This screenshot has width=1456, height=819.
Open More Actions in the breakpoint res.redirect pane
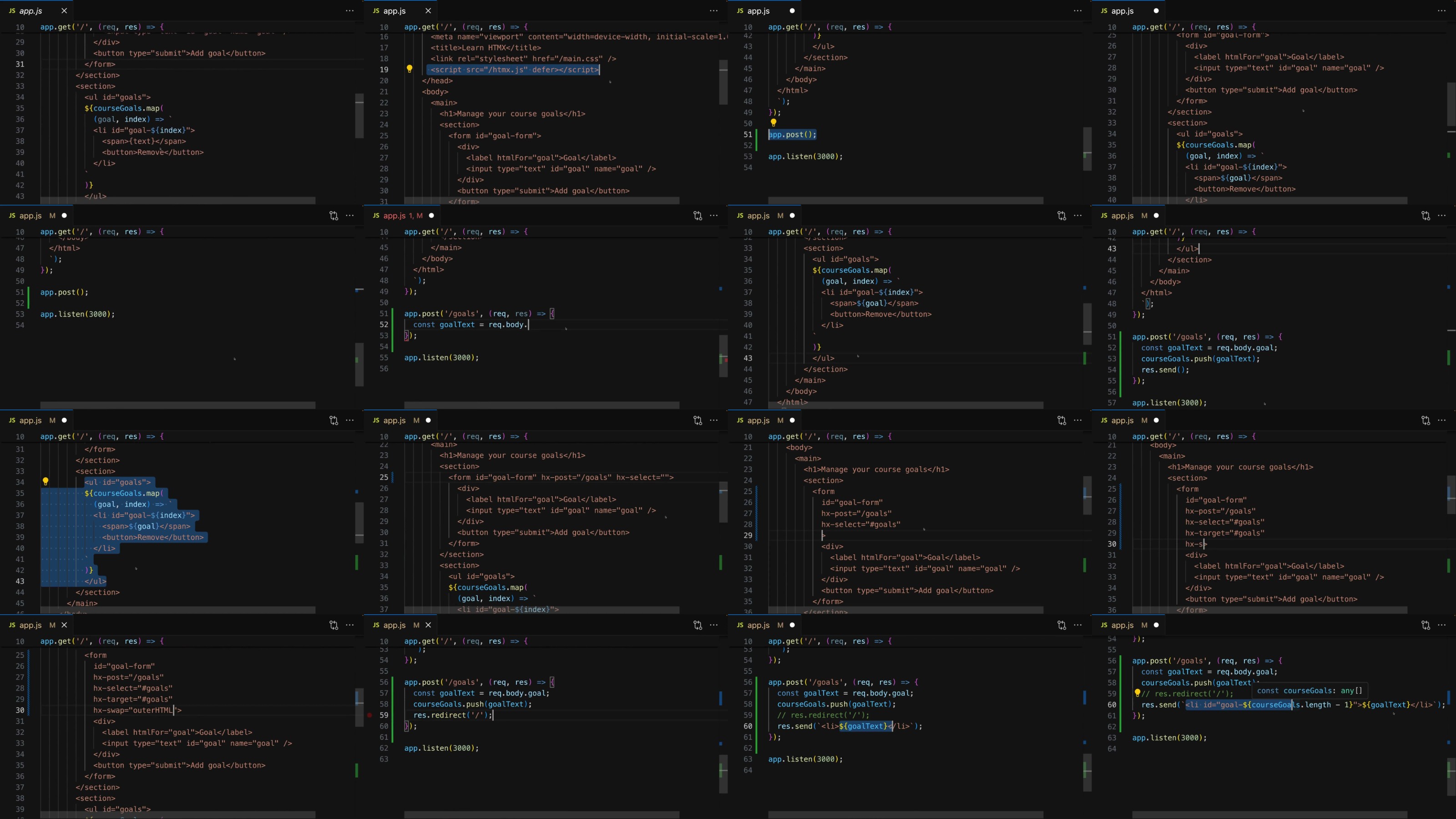[x=714, y=625]
